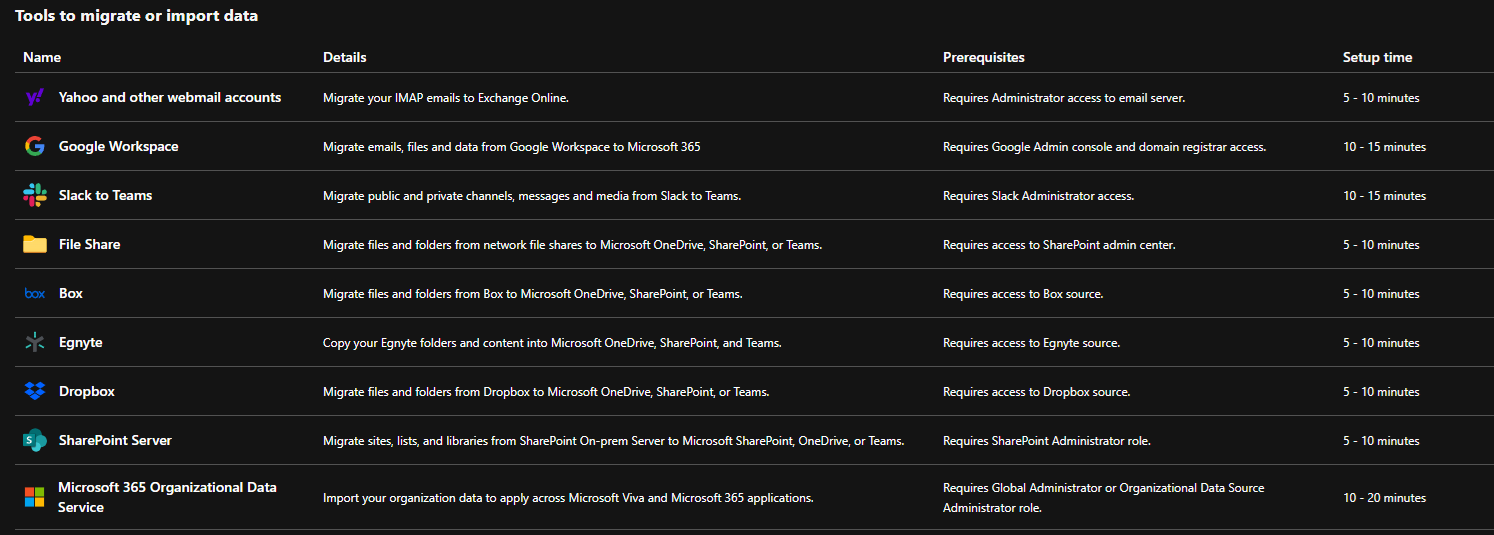Open Yahoo and other webmail accounts
Screen dimensions: 1494x535
(x=170, y=97)
